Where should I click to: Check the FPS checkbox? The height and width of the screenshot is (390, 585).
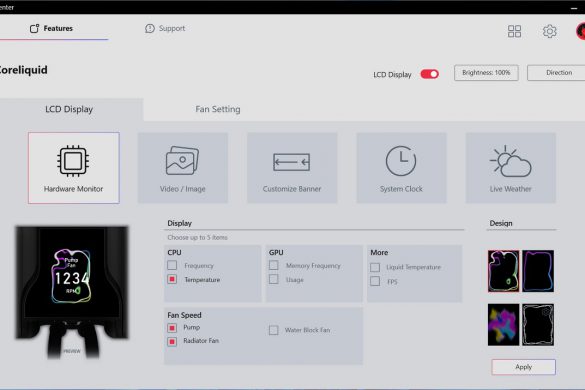pos(375,281)
